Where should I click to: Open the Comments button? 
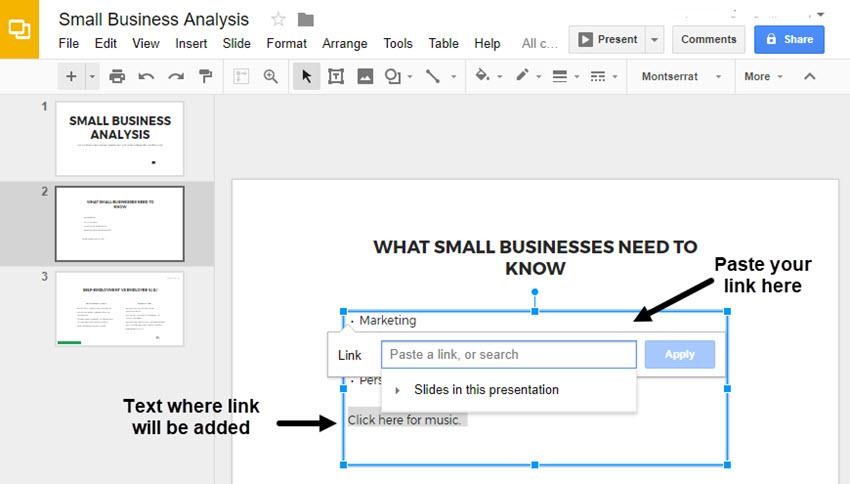click(709, 40)
